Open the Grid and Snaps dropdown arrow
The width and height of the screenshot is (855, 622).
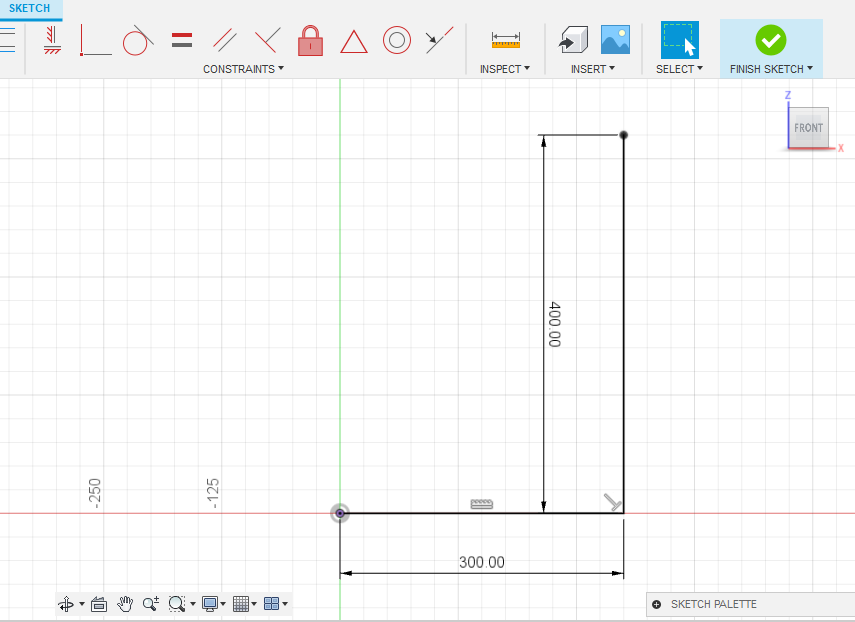254,604
